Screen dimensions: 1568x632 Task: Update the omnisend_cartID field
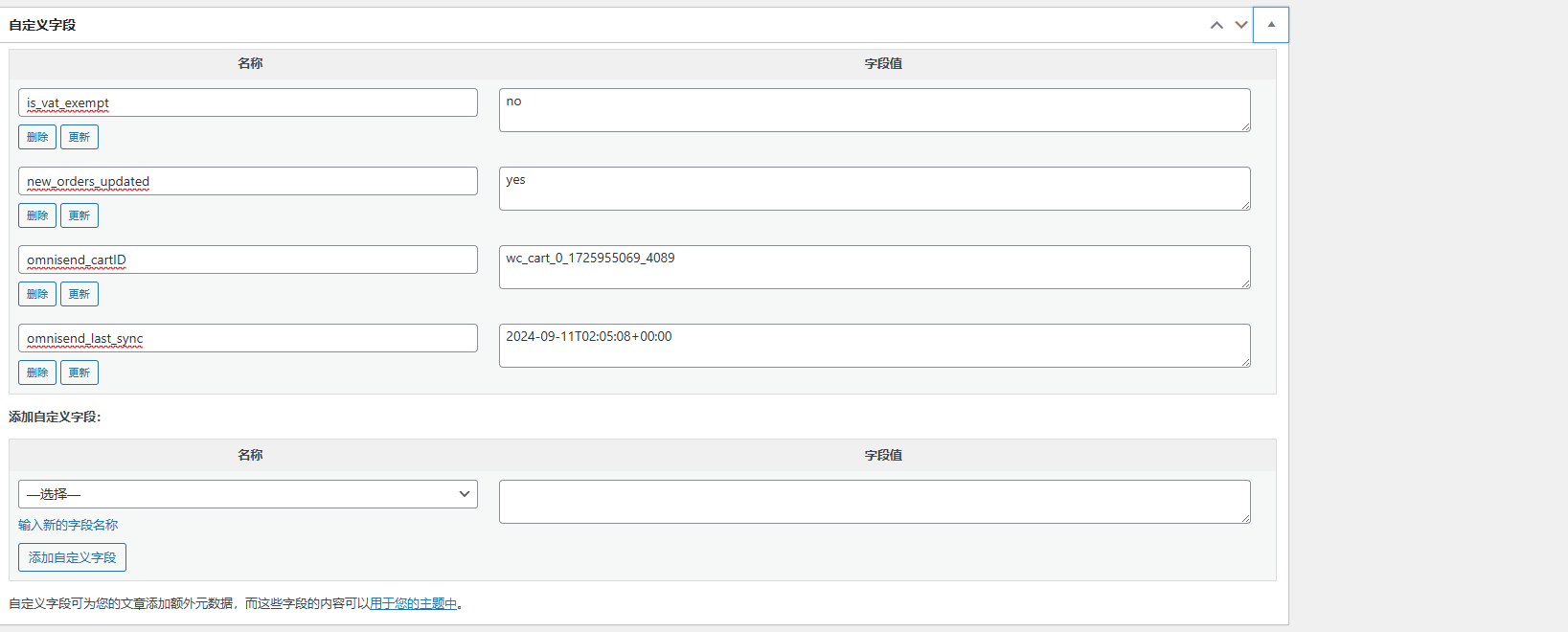[x=80, y=294]
